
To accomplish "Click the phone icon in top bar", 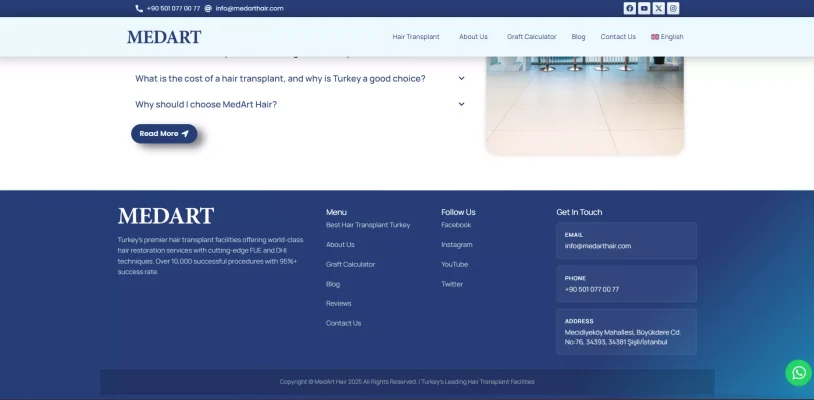I will point(139,8).
